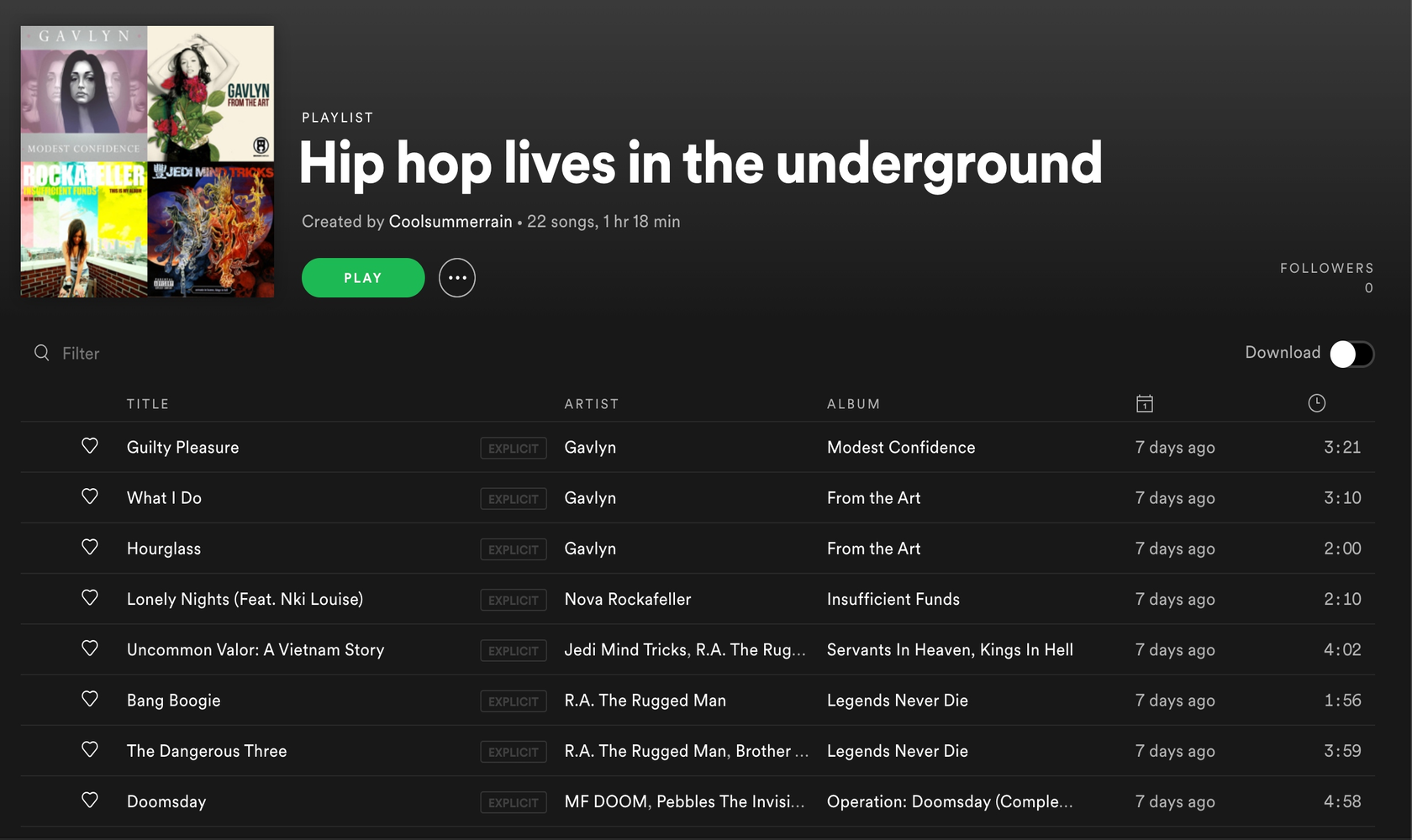Like Uncommon Valor: A Vietnam Story

tap(90, 648)
